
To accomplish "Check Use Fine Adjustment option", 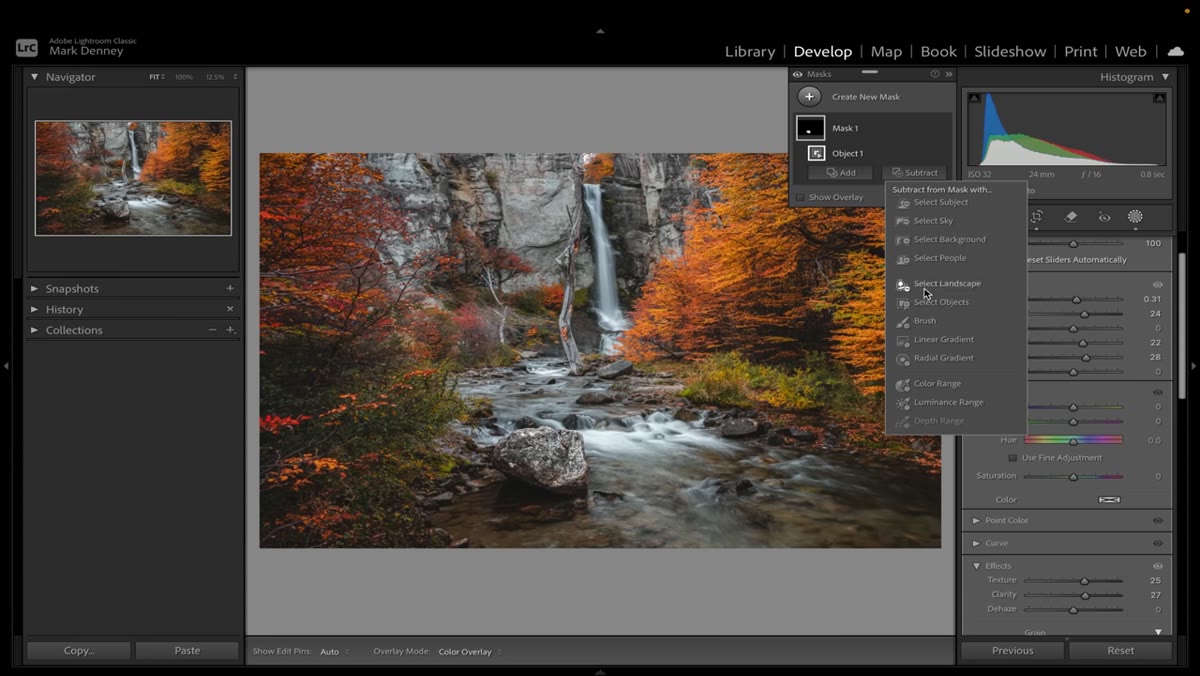I will [x=1012, y=457].
